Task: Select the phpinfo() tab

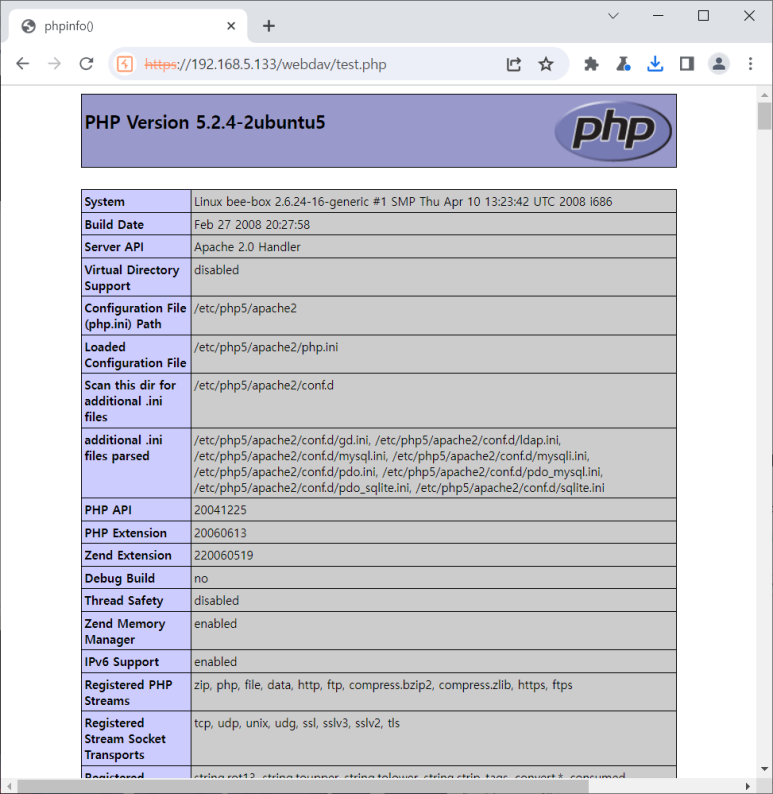Action: click(127, 26)
